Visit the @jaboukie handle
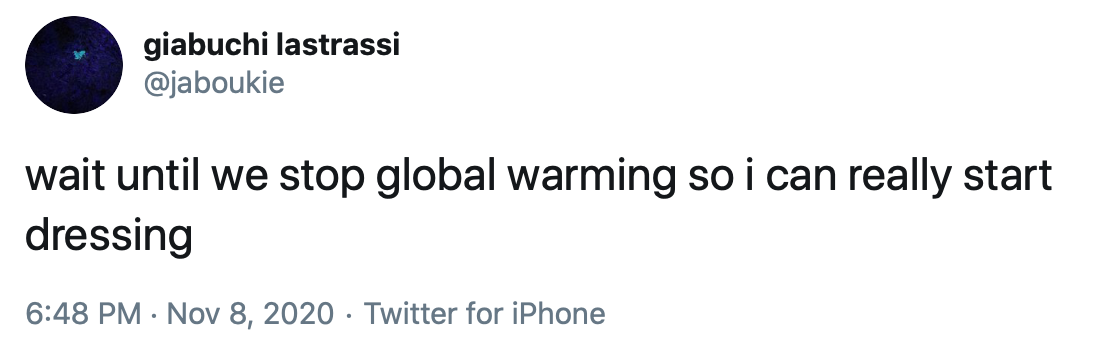Image resolution: width=1102 pixels, height=360 pixels. pyautogui.click(x=214, y=83)
